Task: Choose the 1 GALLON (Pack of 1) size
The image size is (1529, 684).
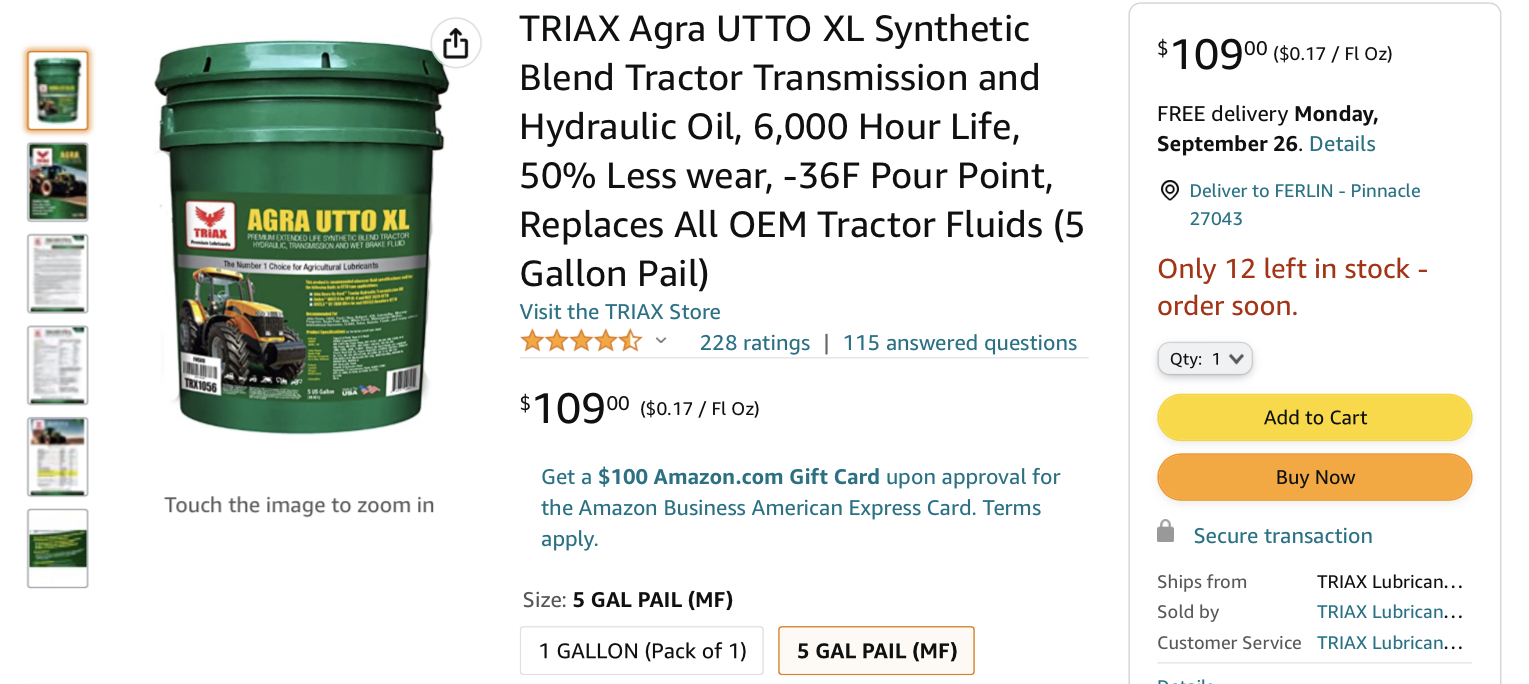Action: tap(642, 651)
